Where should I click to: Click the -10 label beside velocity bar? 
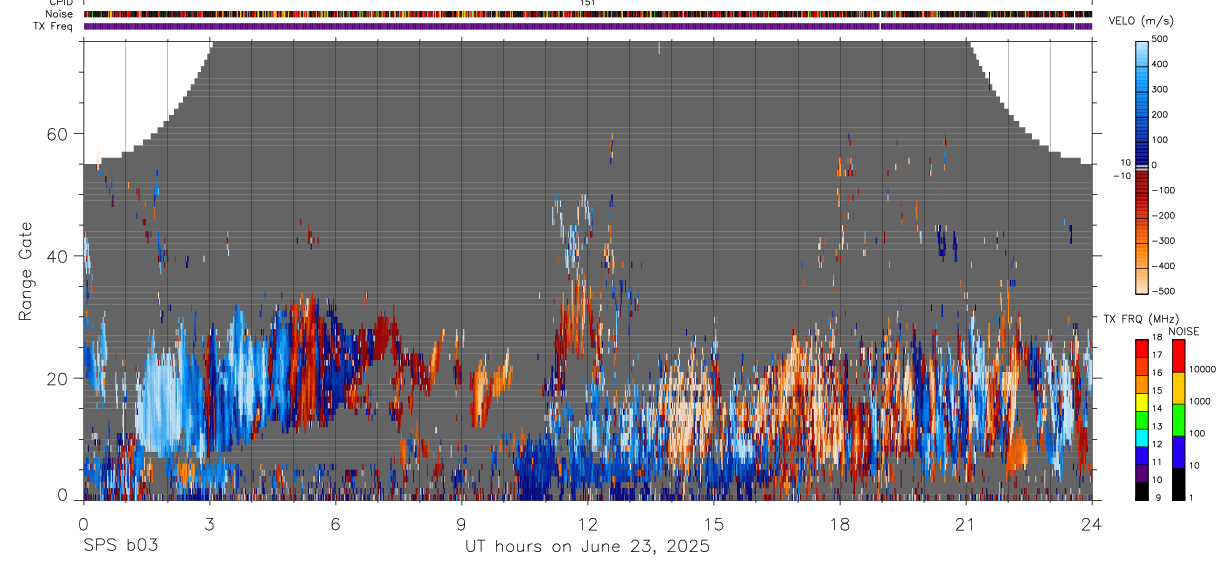[1123, 176]
